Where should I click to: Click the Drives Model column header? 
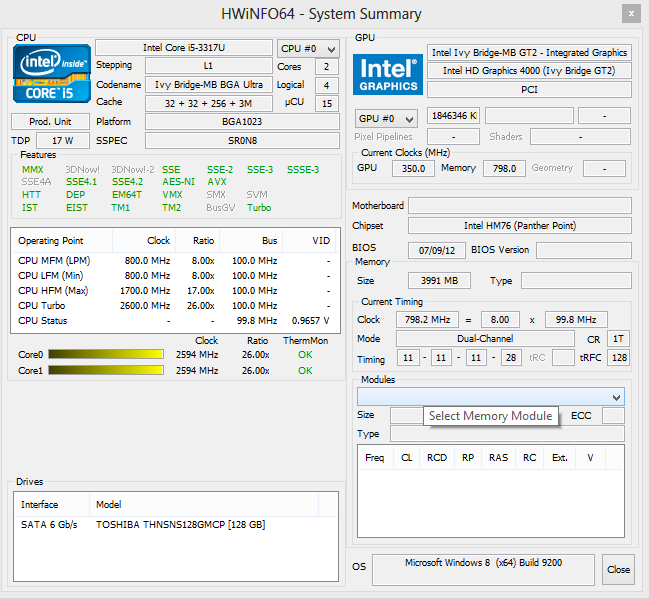pyautogui.click(x=204, y=505)
